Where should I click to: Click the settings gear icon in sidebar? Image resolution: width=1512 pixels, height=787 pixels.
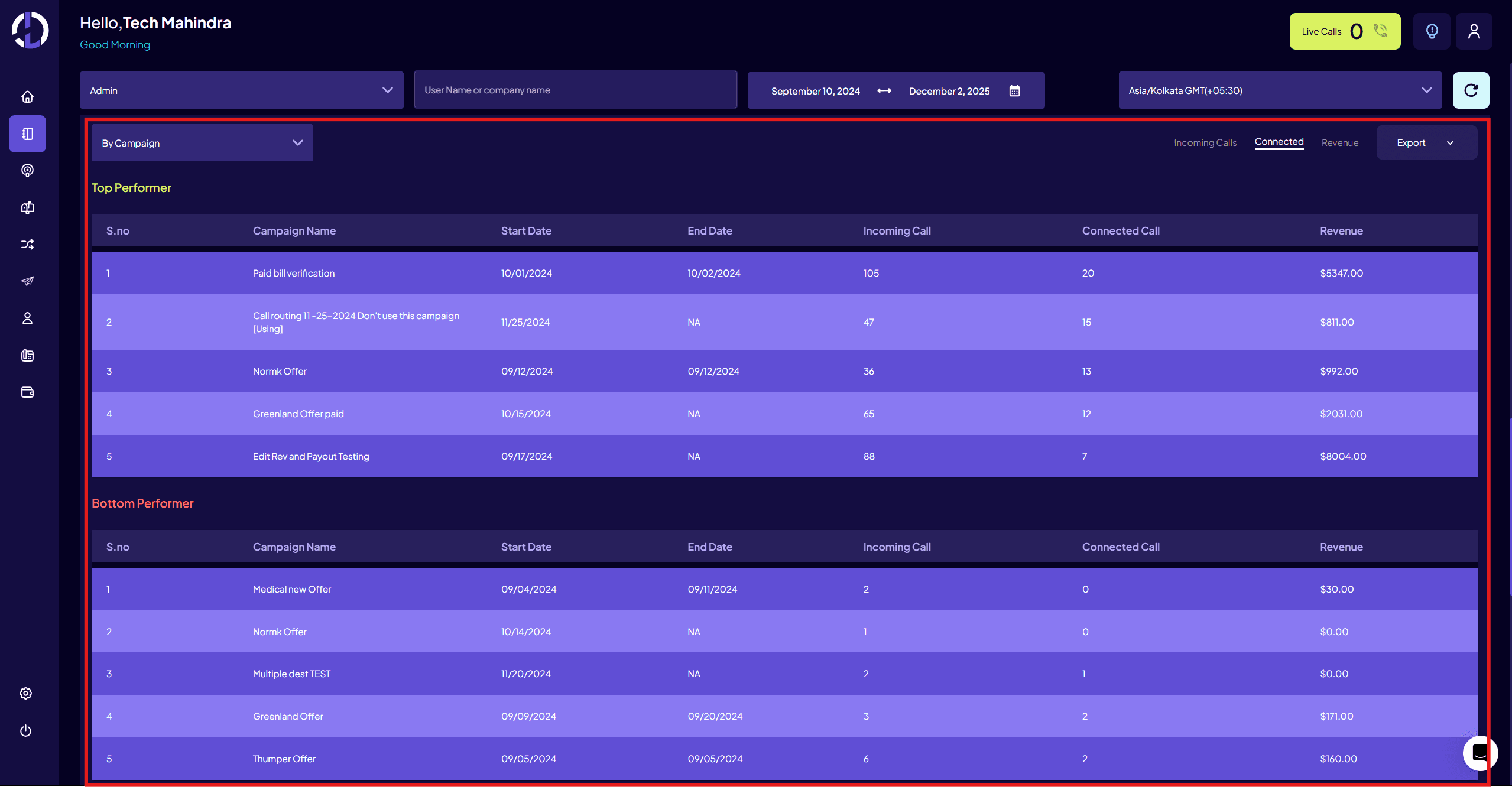pyautogui.click(x=25, y=694)
